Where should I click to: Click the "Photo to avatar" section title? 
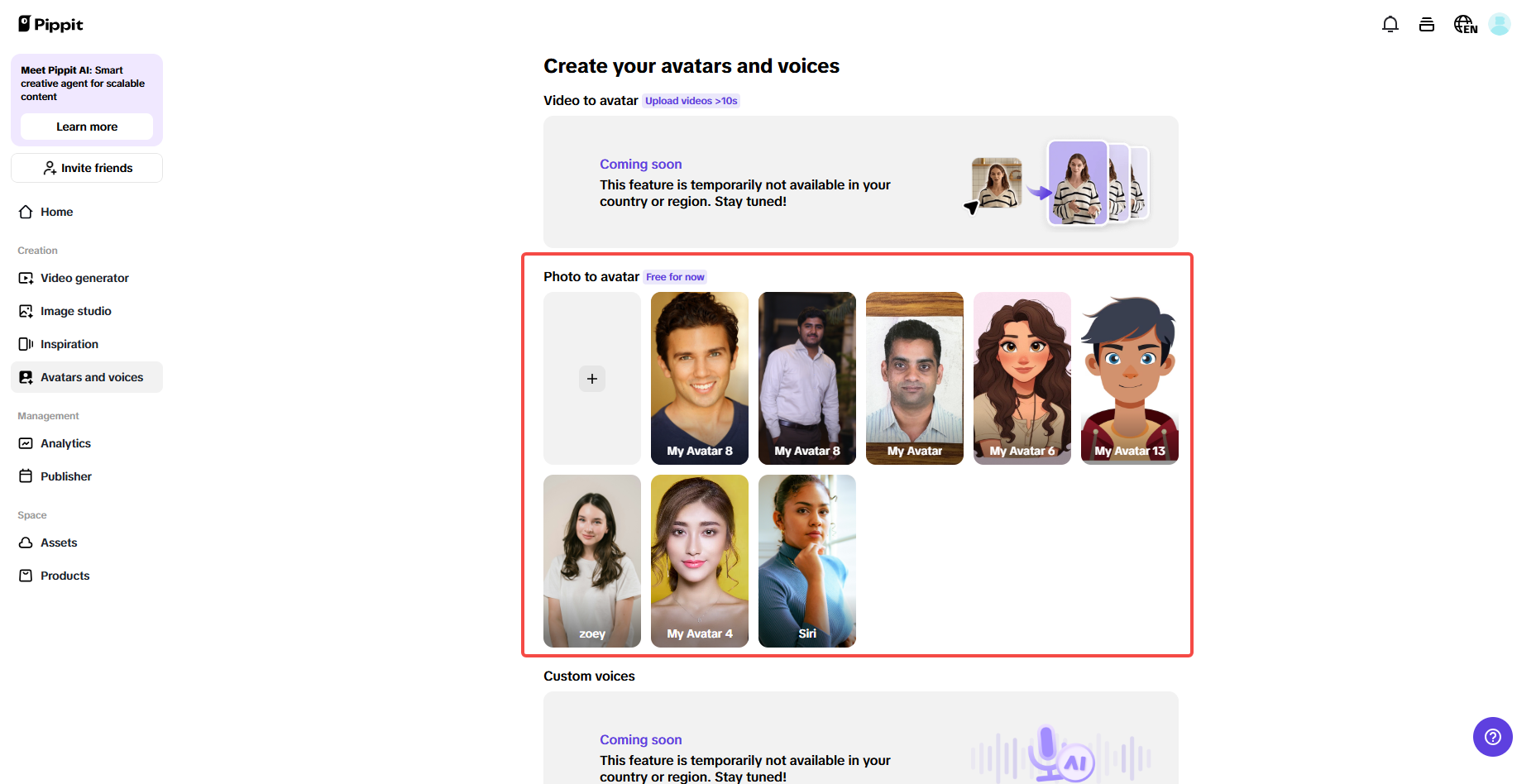coord(591,277)
